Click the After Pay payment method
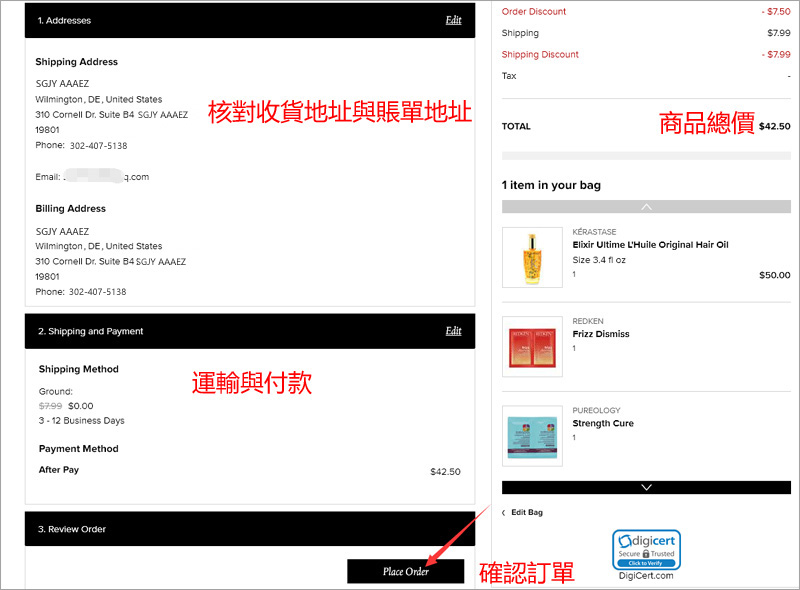Viewport: 800px width, 590px height. pyautogui.click(x=59, y=470)
